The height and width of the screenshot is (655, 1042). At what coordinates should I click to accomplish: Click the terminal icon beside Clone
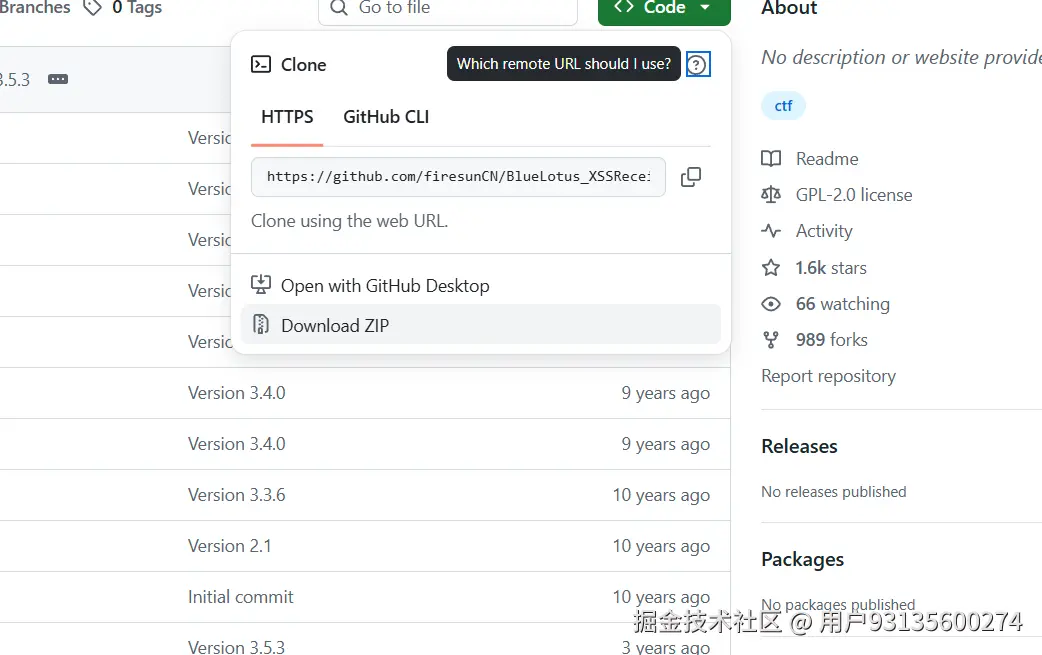point(260,64)
